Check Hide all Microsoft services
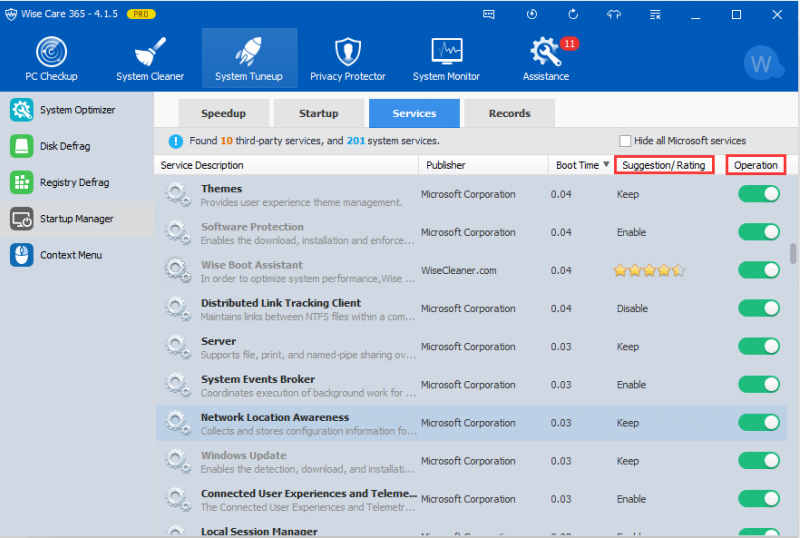The height and width of the screenshot is (538, 800). tap(624, 141)
